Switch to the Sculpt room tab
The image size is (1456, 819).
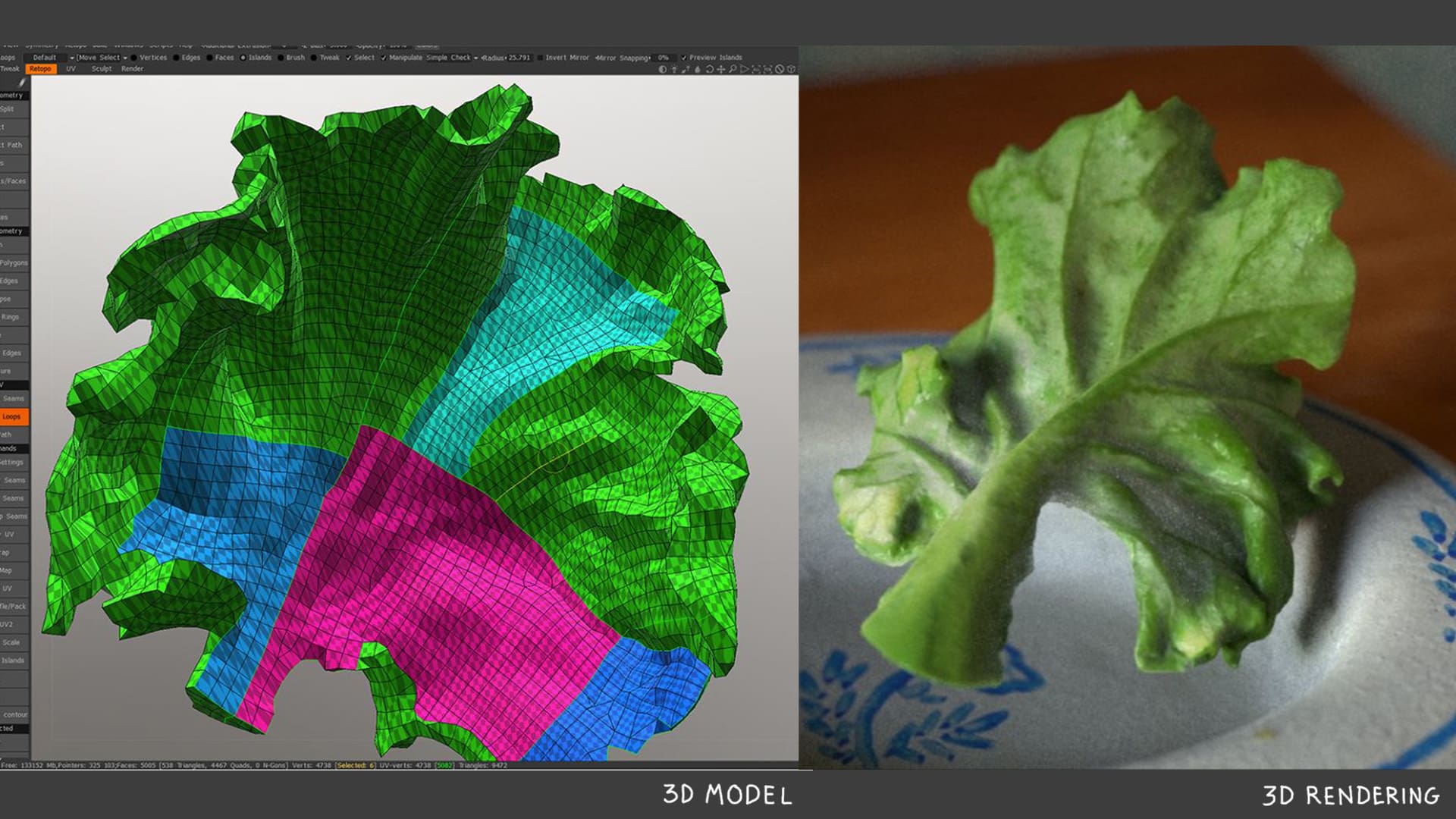click(102, 69)
